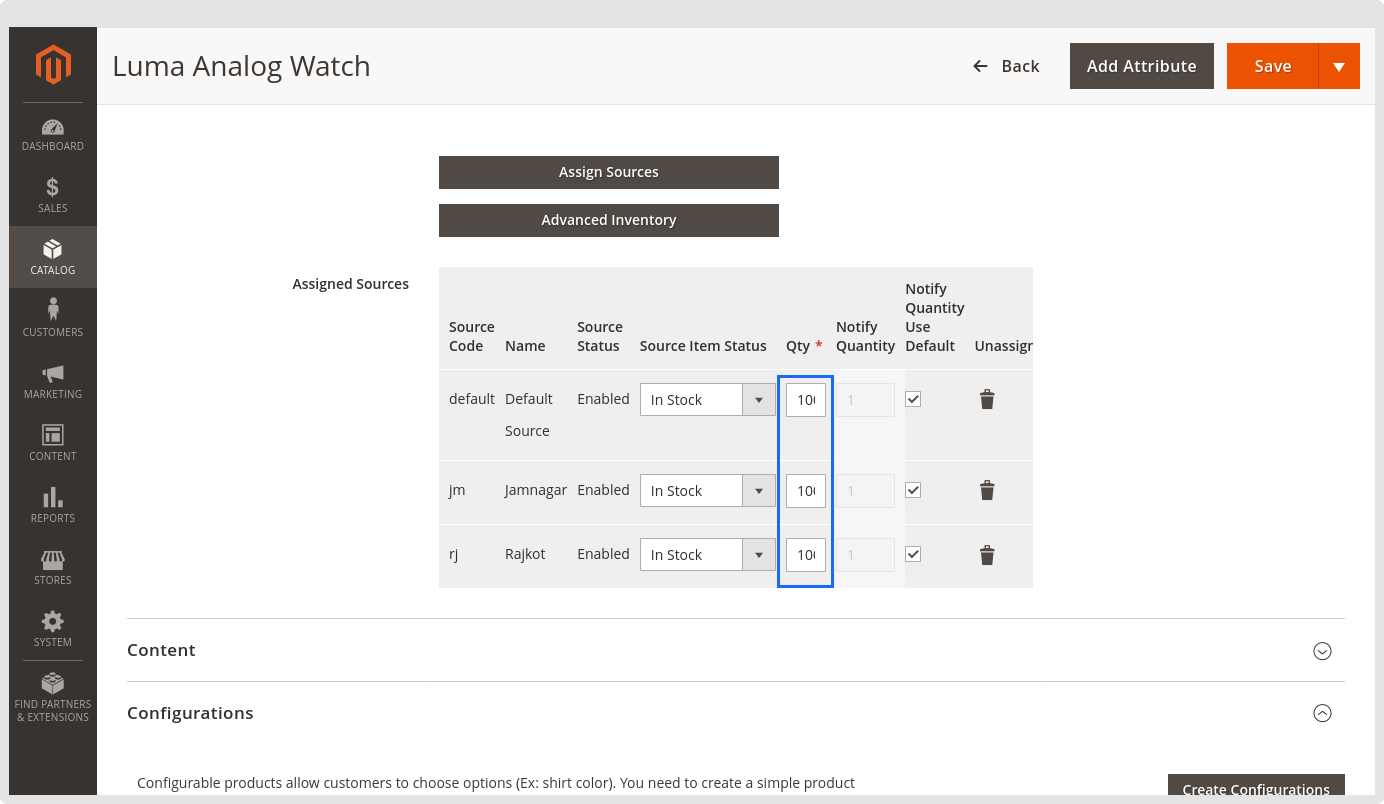Collapse the Configurations section
This screenshot has width=1384, height=804.
[1322, 713]
